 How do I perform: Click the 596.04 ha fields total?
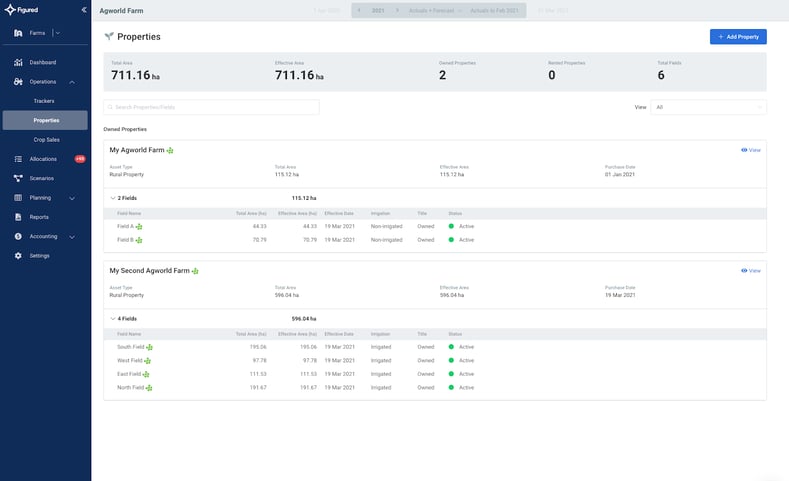304,319
